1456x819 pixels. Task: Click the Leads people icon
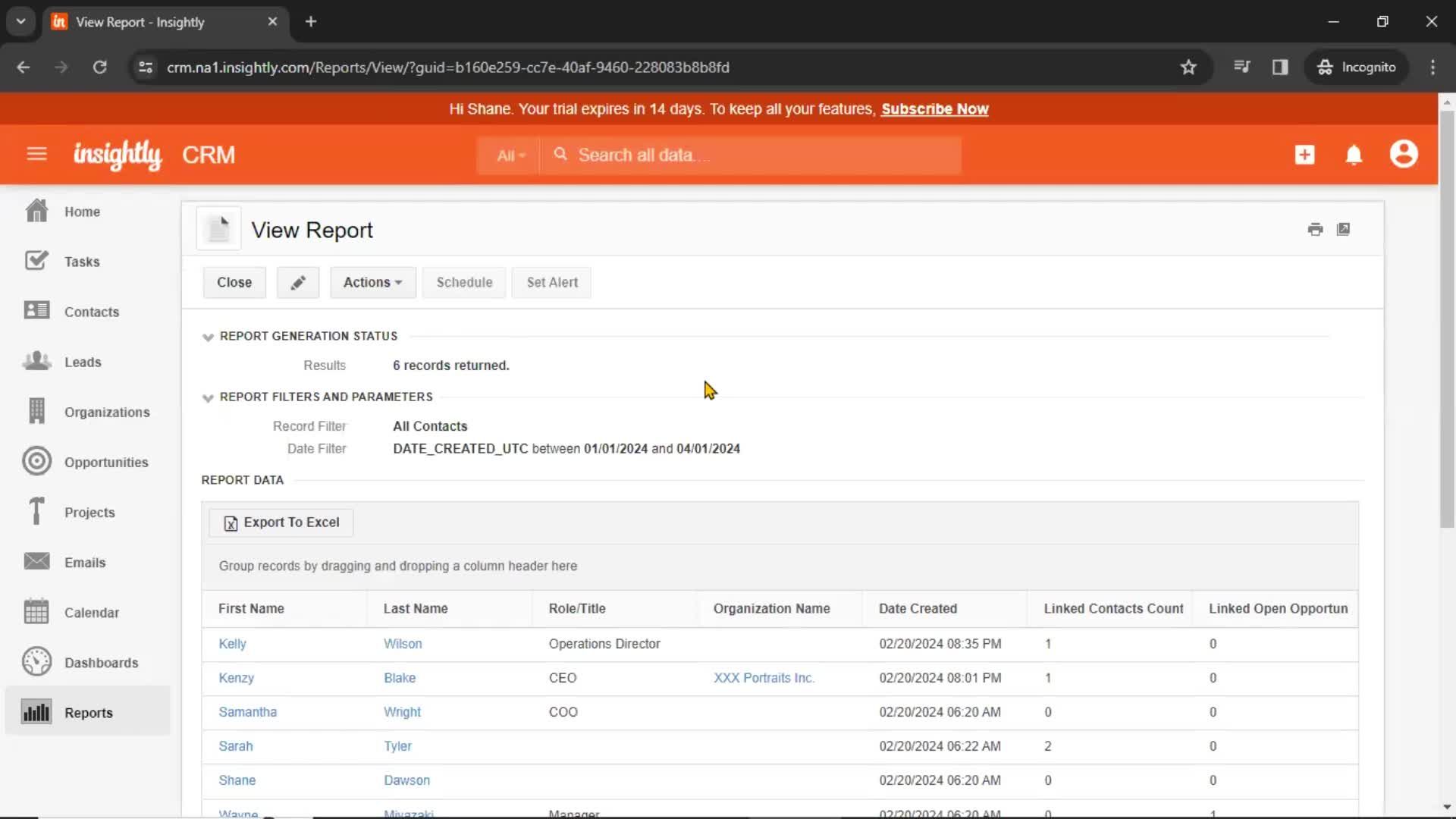(36, 361)
